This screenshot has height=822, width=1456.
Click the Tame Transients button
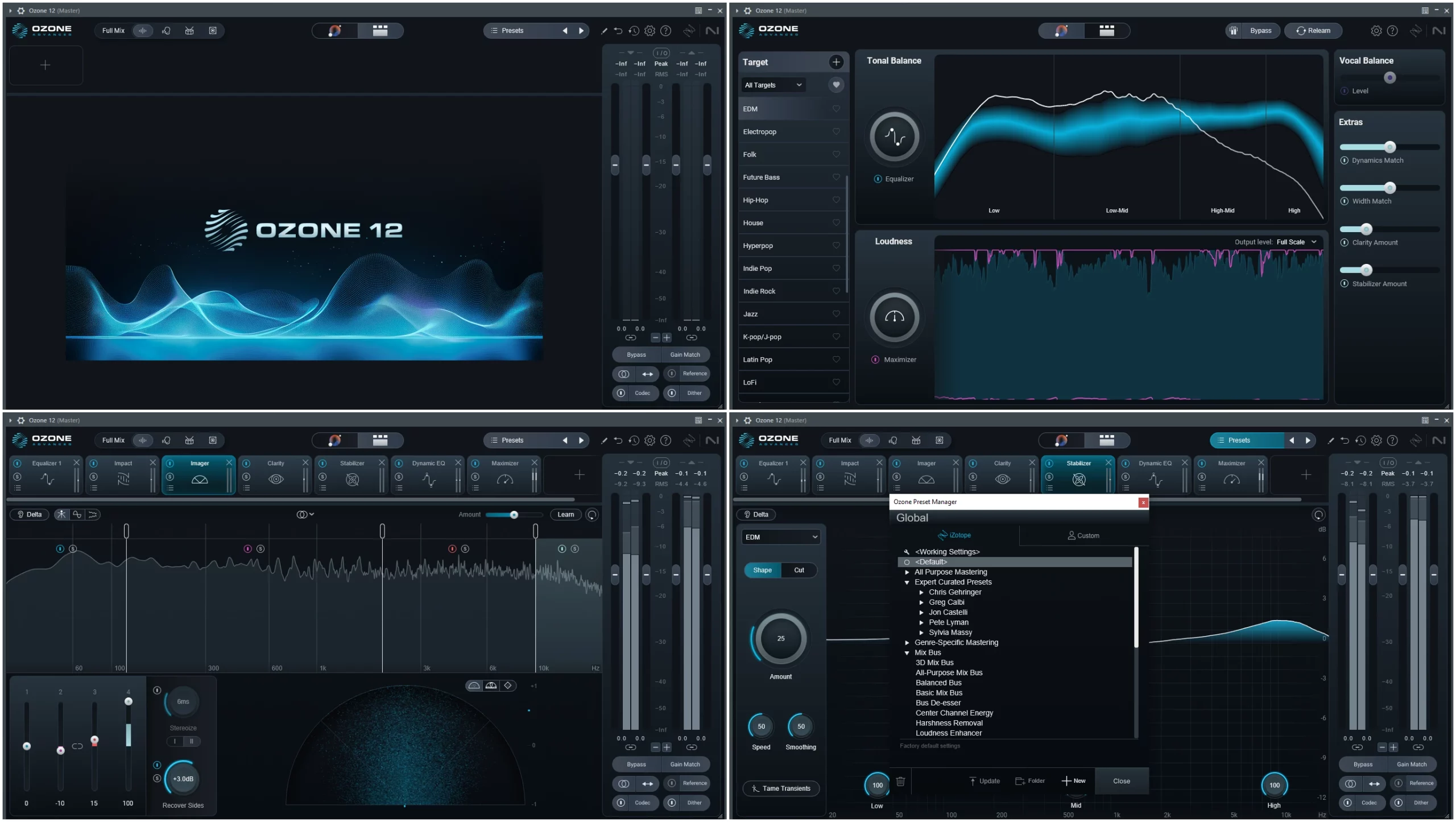click(780, 788)
